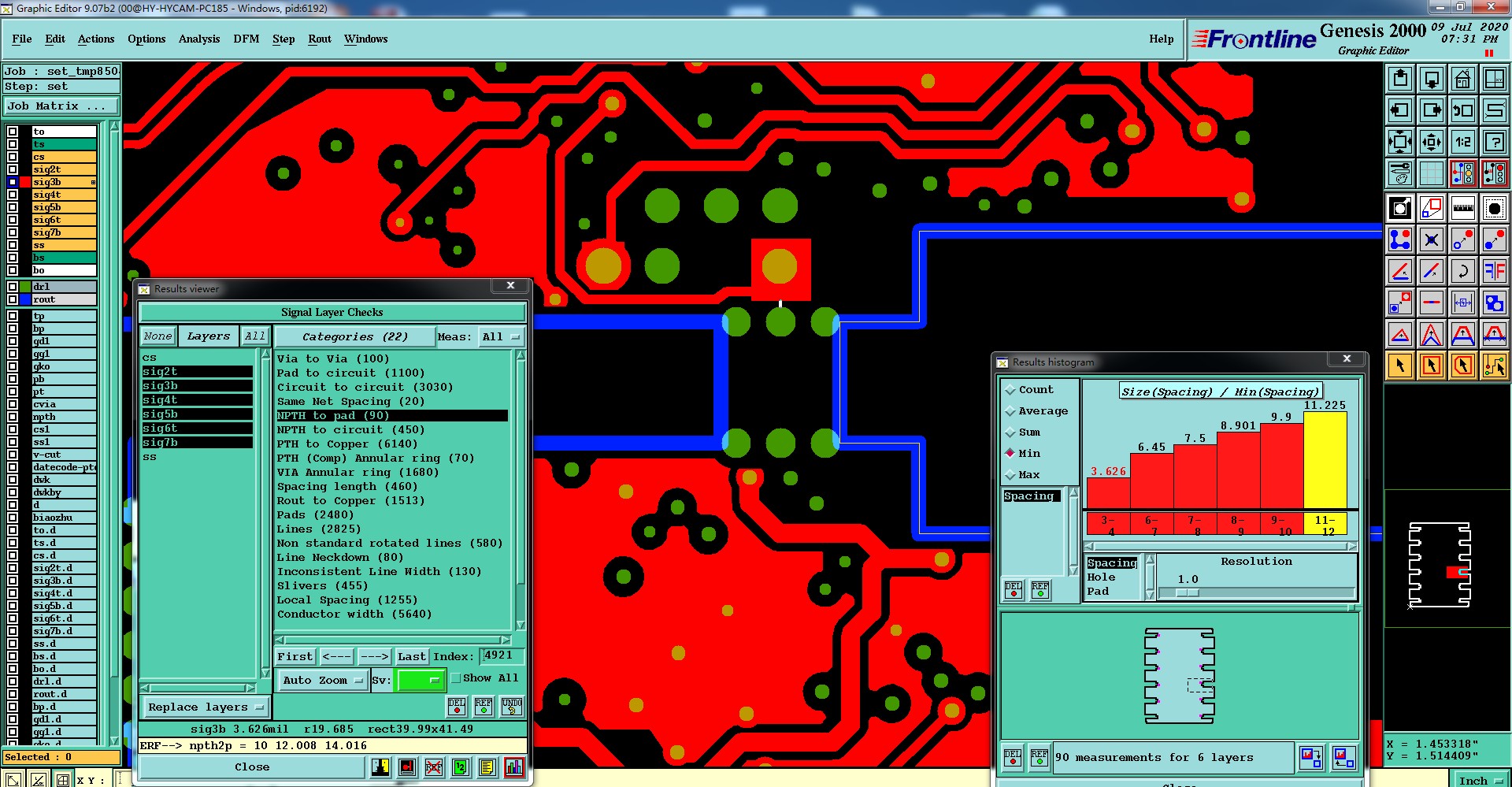This screenshot has height=787, width=1512.
Task: Click the pan right icon in the right toolbar
Action: coord(1432,110)
